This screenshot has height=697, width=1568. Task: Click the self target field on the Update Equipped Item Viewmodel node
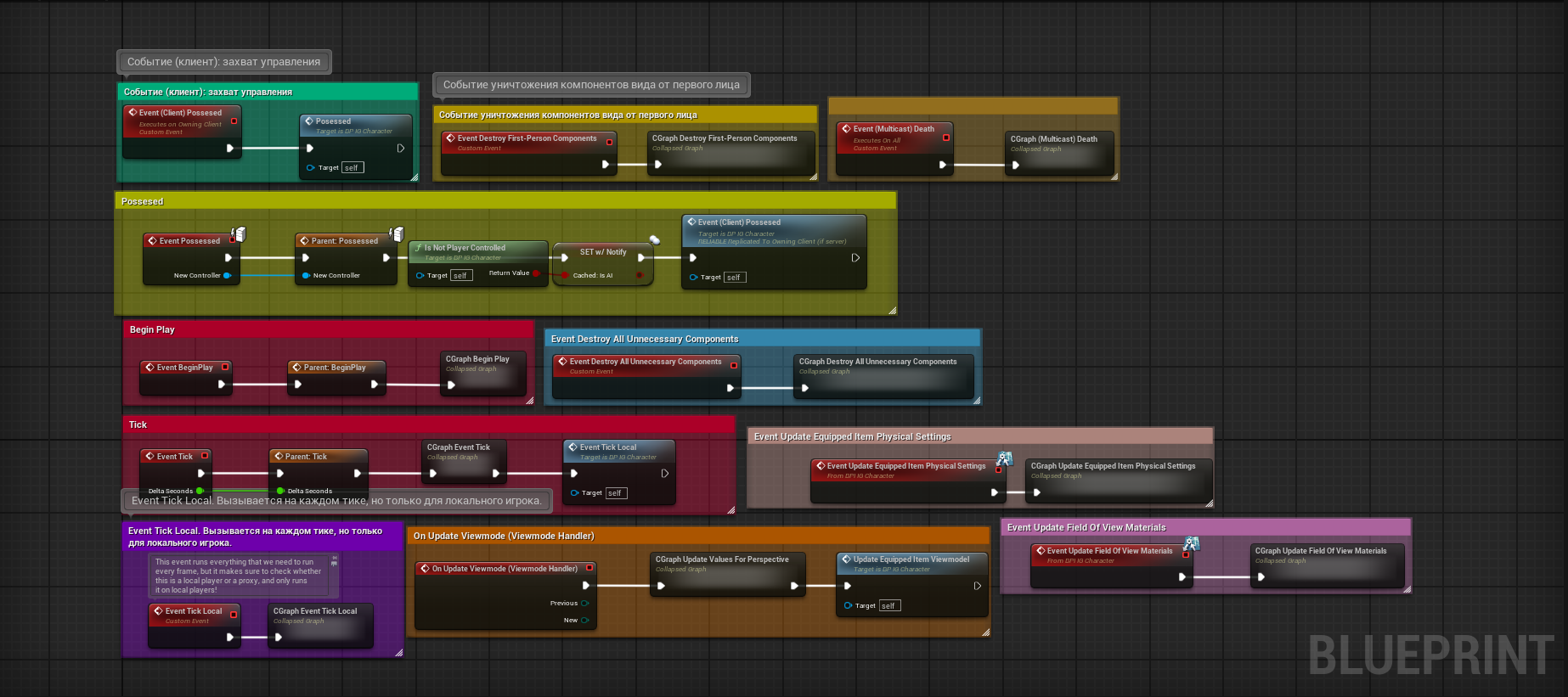point(889,606)
